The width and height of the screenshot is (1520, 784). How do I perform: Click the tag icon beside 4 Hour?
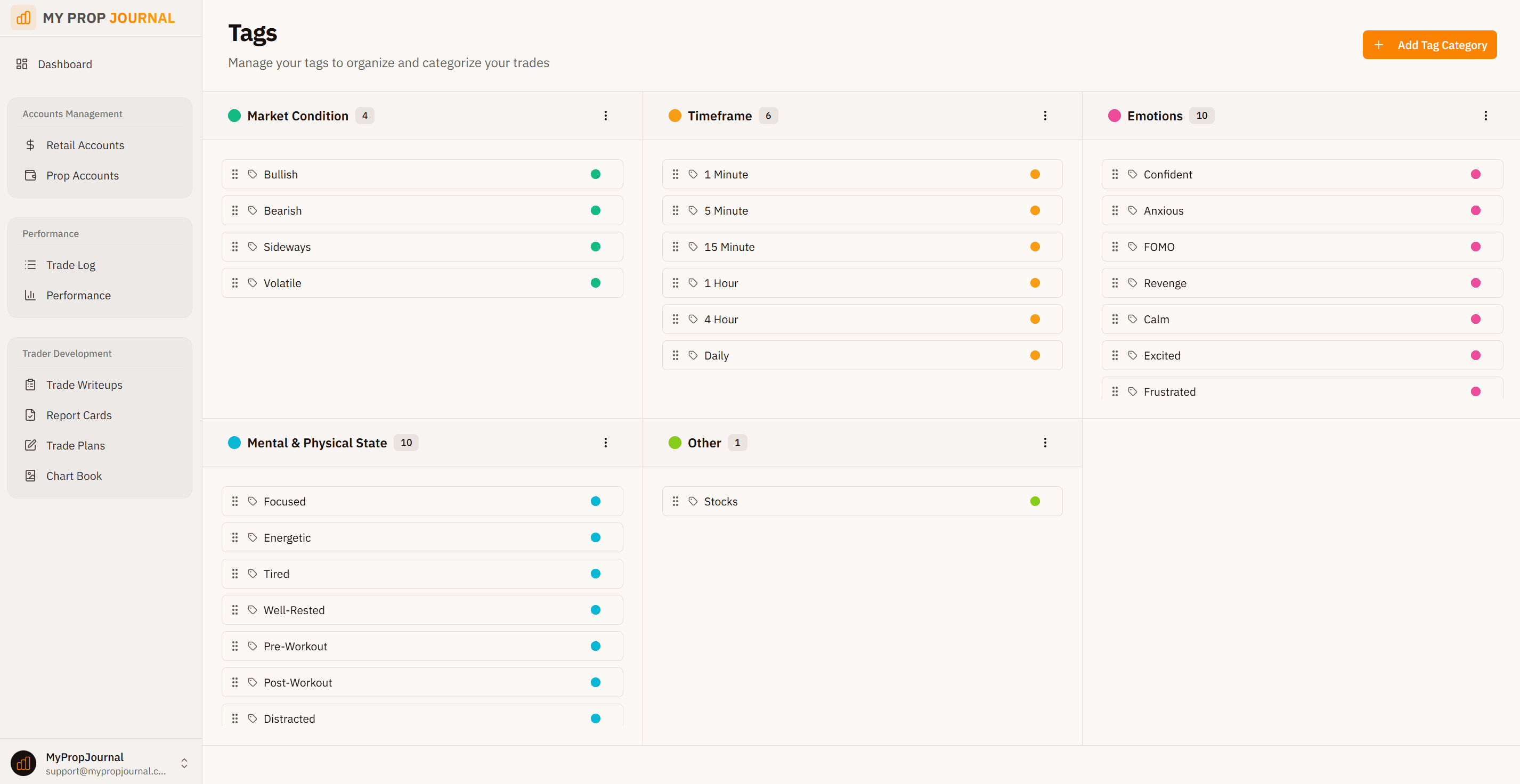pyautogui.click(x=693, y=319)
